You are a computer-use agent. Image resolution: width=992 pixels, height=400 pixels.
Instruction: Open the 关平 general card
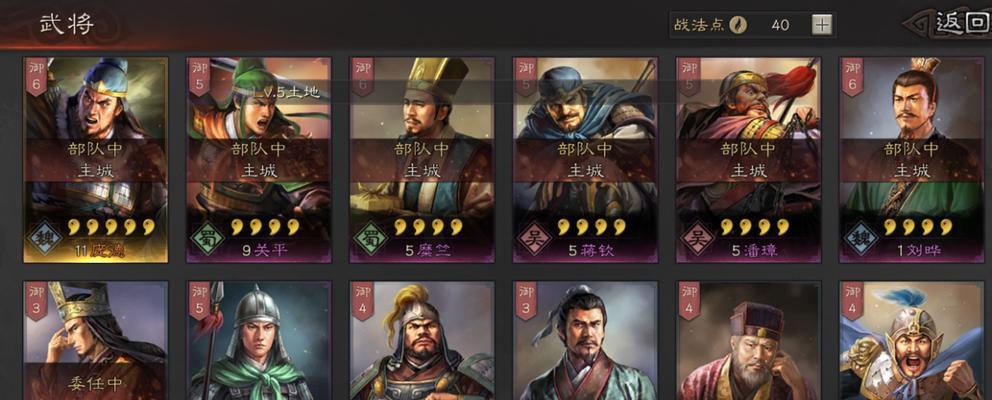click(259, 160)
